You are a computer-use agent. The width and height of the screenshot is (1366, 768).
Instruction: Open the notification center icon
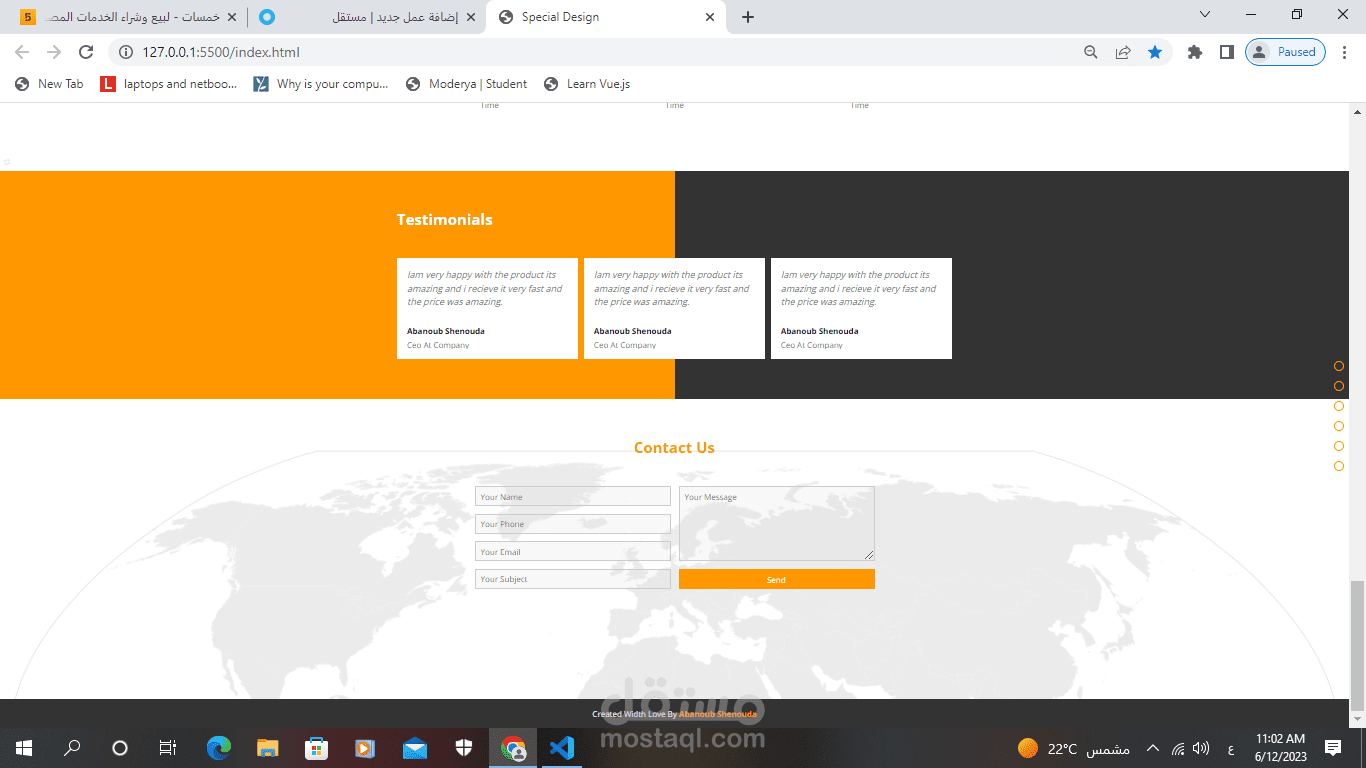click(x=1333, y=748)
